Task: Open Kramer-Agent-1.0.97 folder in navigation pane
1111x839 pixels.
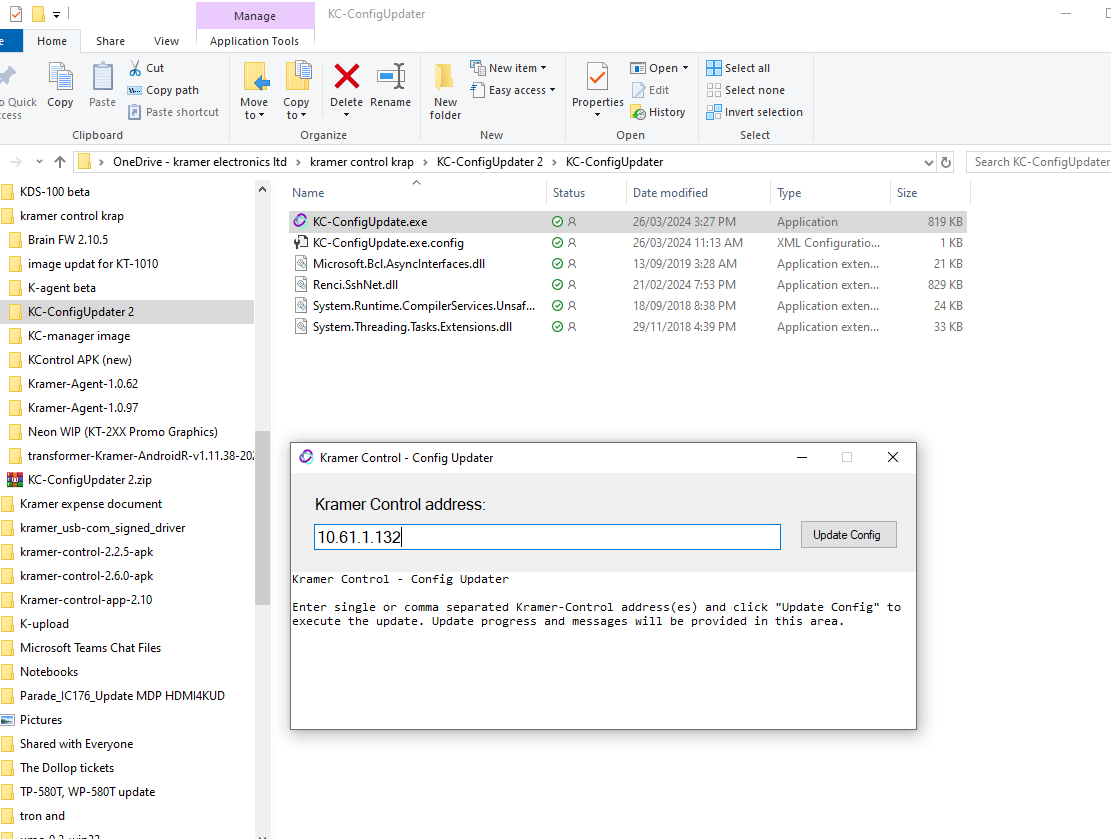Action: tap(83, 408)
